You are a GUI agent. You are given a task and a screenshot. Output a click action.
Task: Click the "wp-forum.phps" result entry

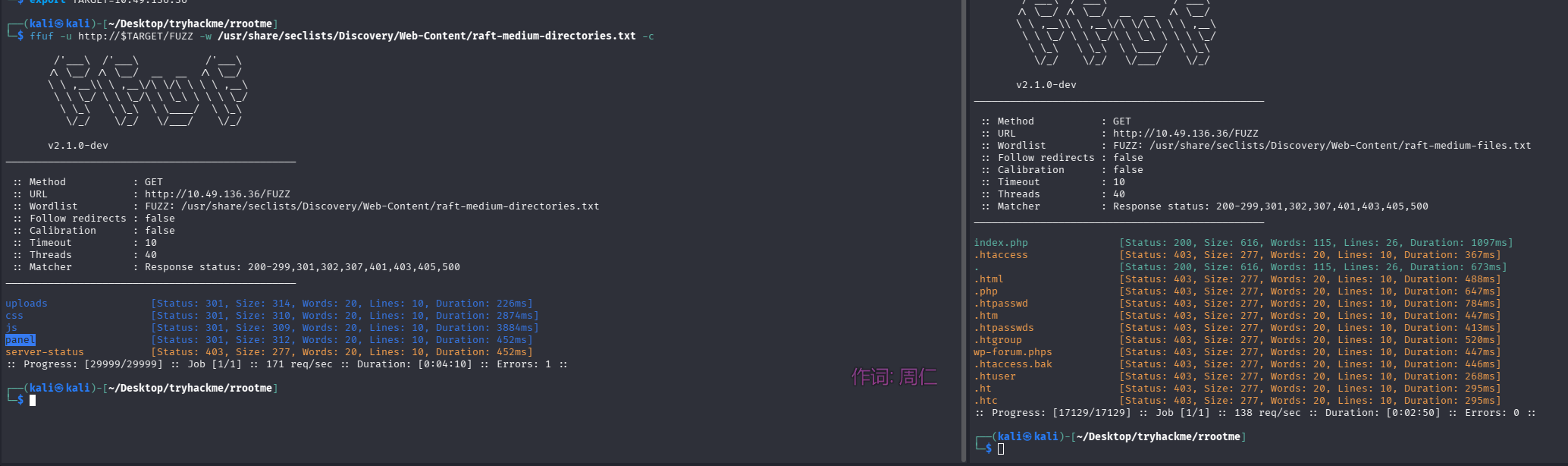(x=1013, y=352)
